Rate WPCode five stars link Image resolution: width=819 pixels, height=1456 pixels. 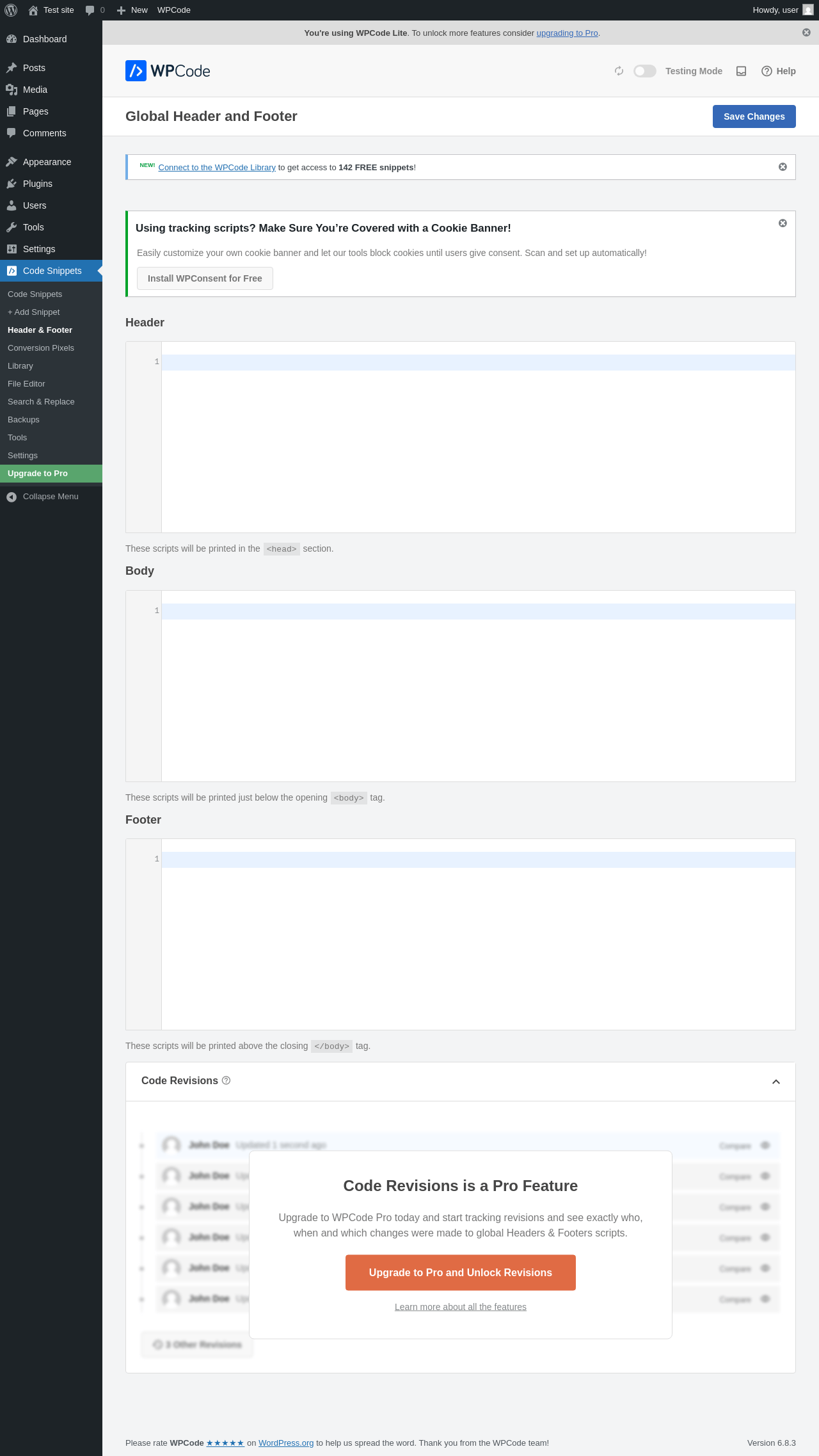pyautogui.click(x=225, y=1443)
